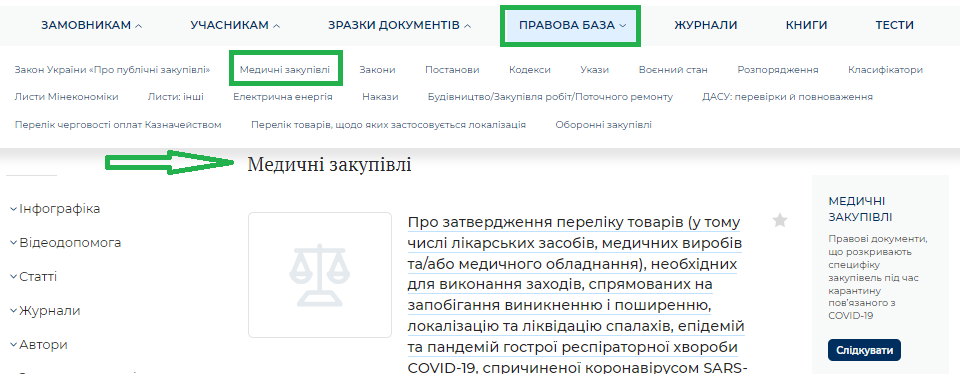Click the scales document thumbnail
The width and height of the screenshot is (960, 374).
(320, 275)
